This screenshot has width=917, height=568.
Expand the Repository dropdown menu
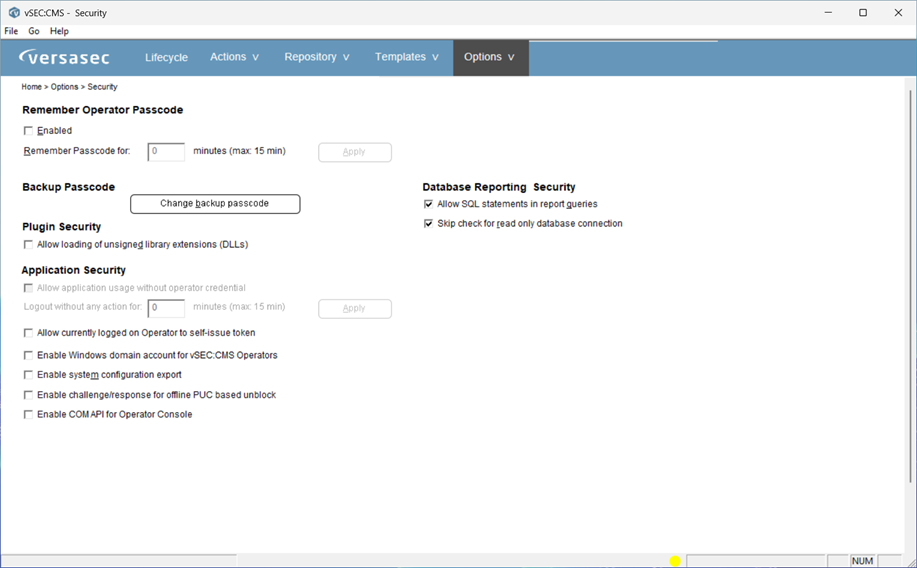[316, 57]
